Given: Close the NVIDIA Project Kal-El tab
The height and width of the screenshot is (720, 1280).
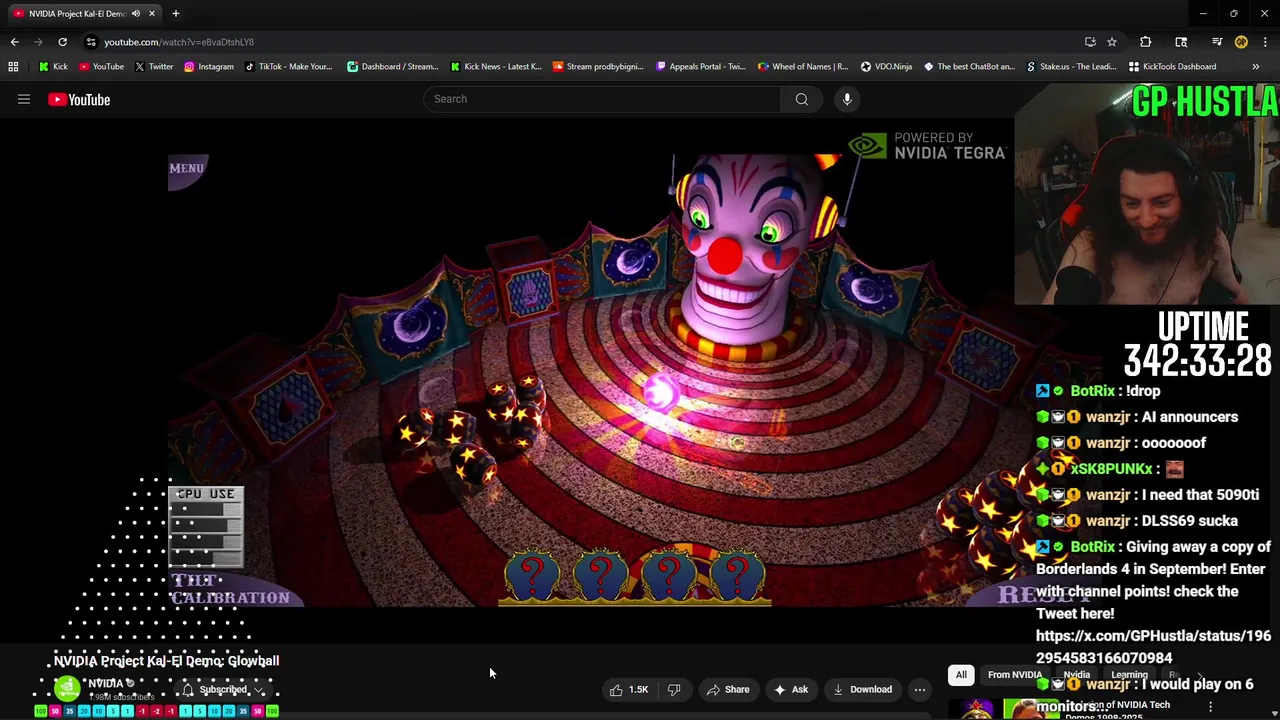Looking at the screenshot, I should pyautogui.click(x=152, y=14).
